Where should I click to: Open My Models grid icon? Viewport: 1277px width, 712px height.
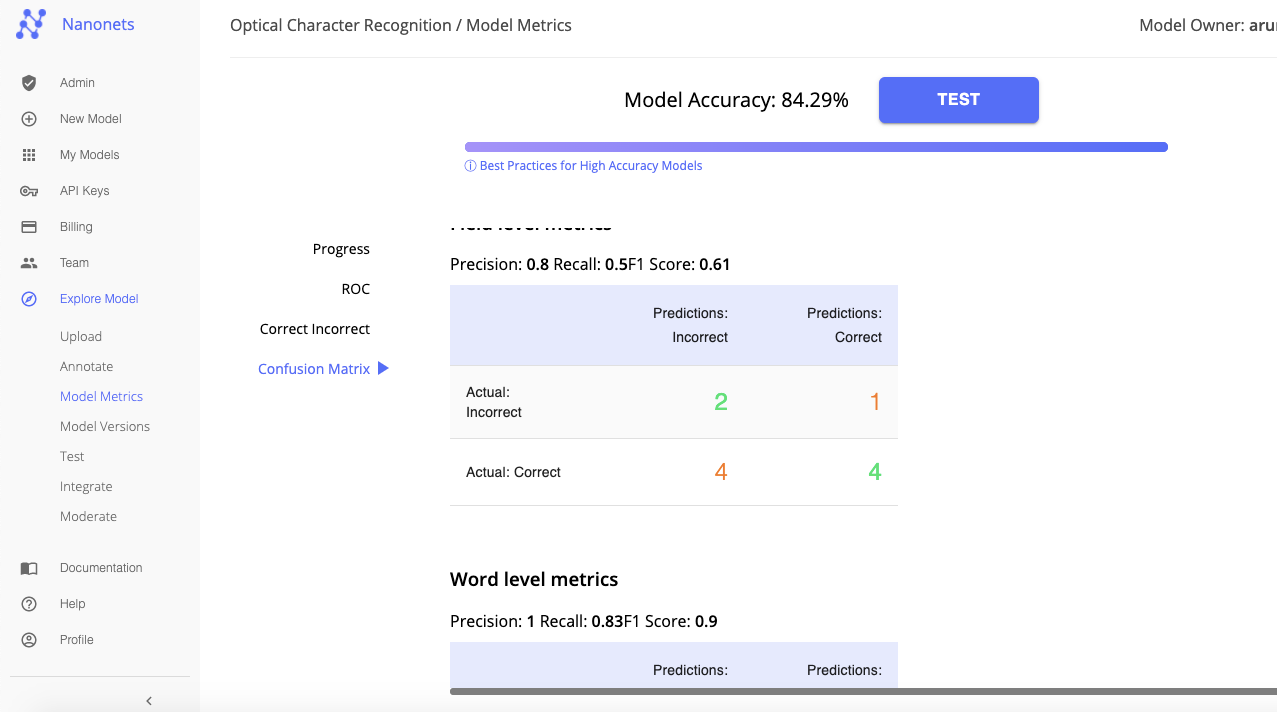29,155
